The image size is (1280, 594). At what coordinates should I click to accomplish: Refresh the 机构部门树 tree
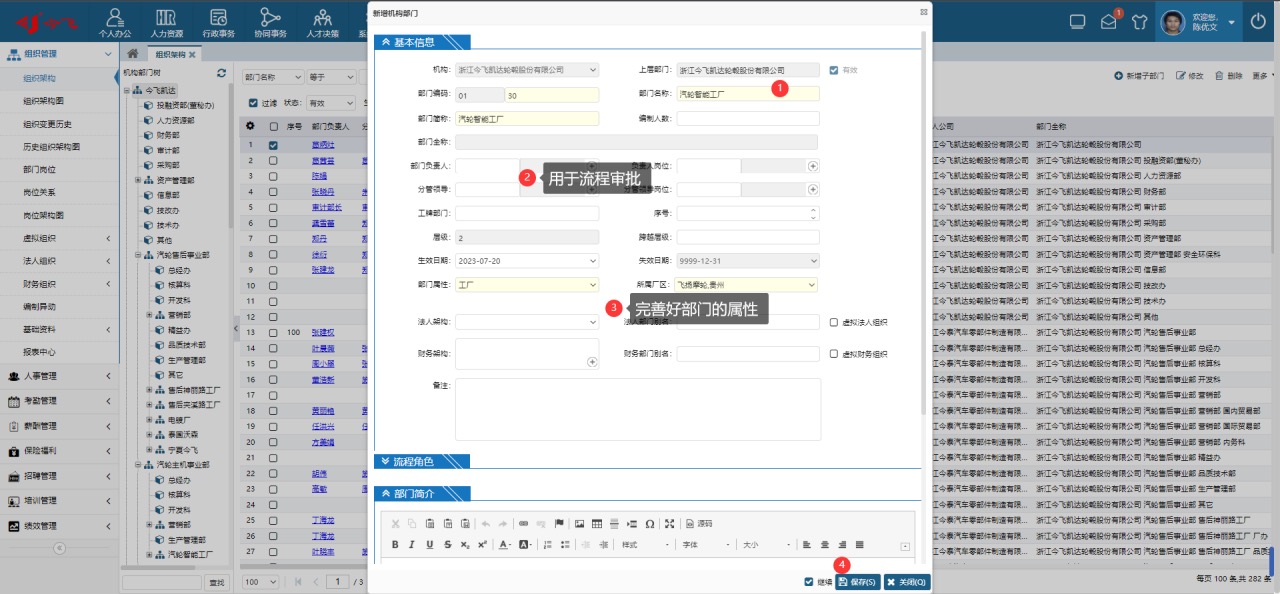pyautogui.click(x=221, y=73)
